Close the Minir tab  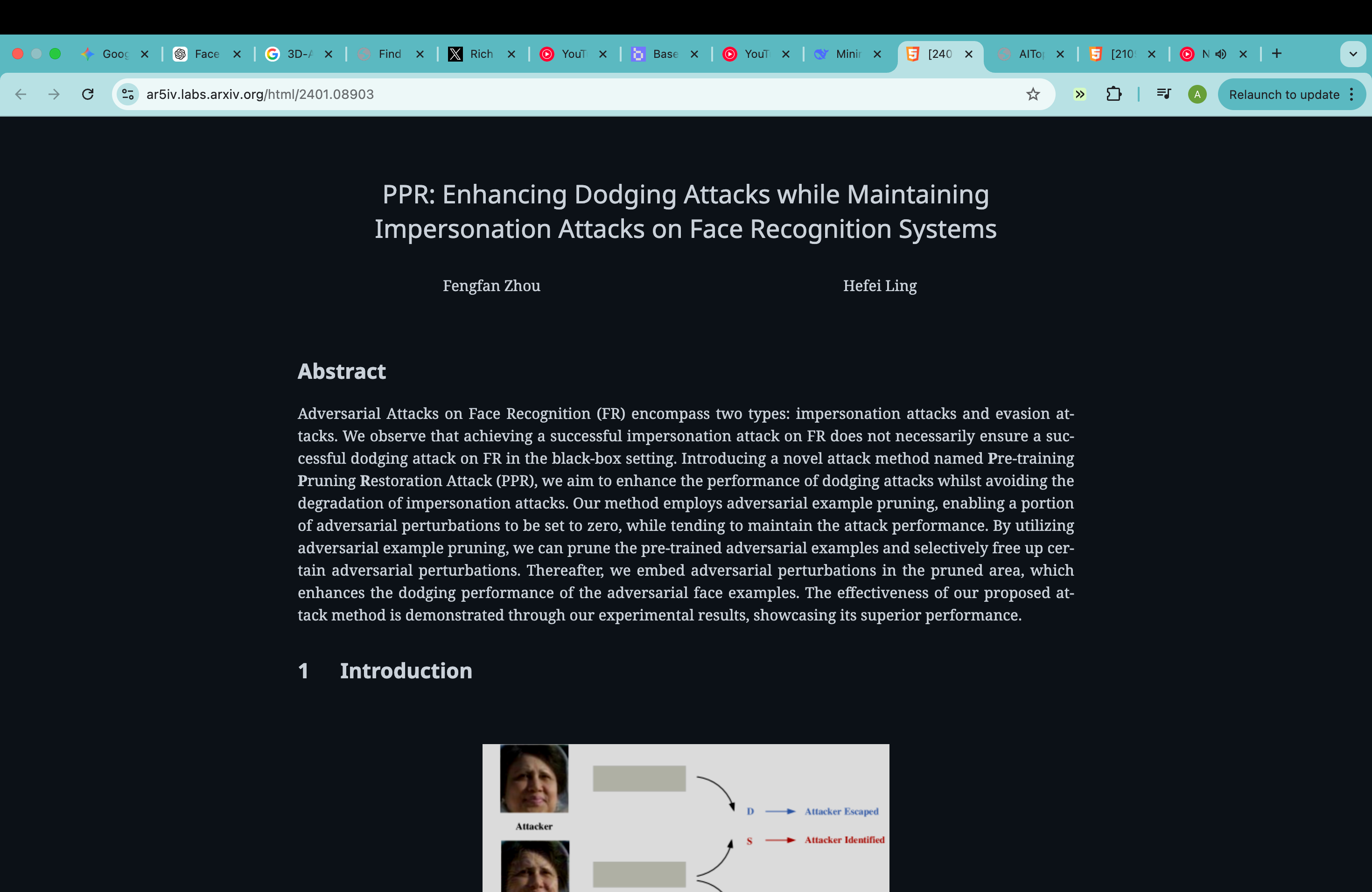(x=877, y=54)
